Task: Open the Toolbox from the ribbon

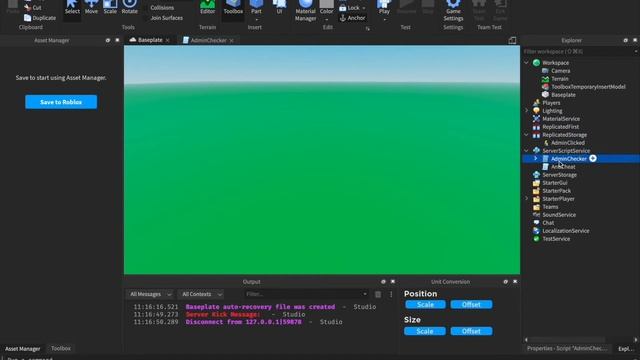Action: click(x=233, y=7)
